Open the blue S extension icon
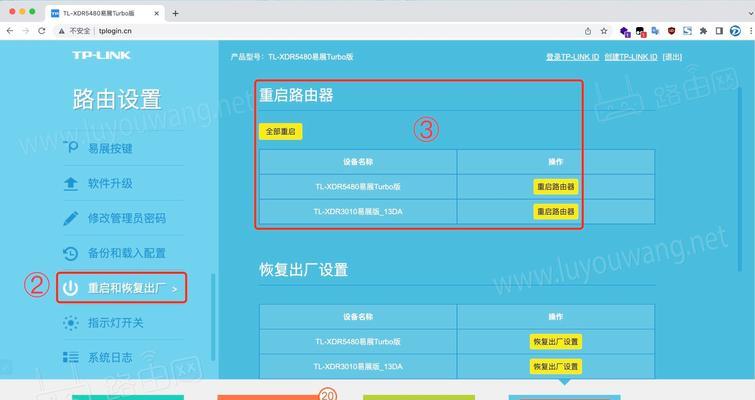 coord(687,31)
